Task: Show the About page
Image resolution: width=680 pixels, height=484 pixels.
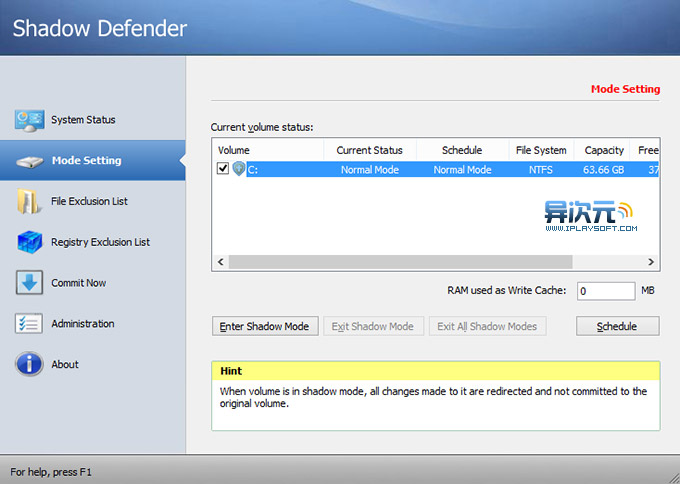Action: click(x=65, y=364)
